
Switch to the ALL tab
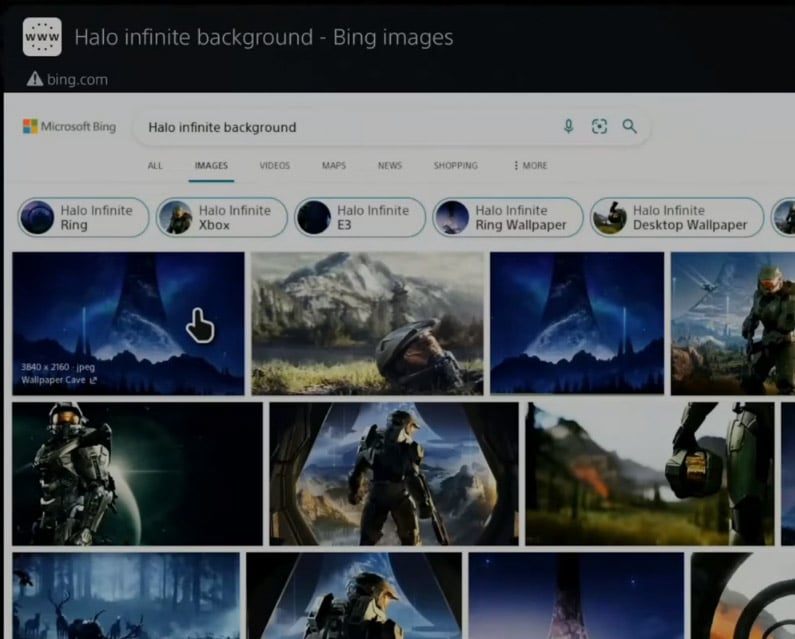coord(155,165)
